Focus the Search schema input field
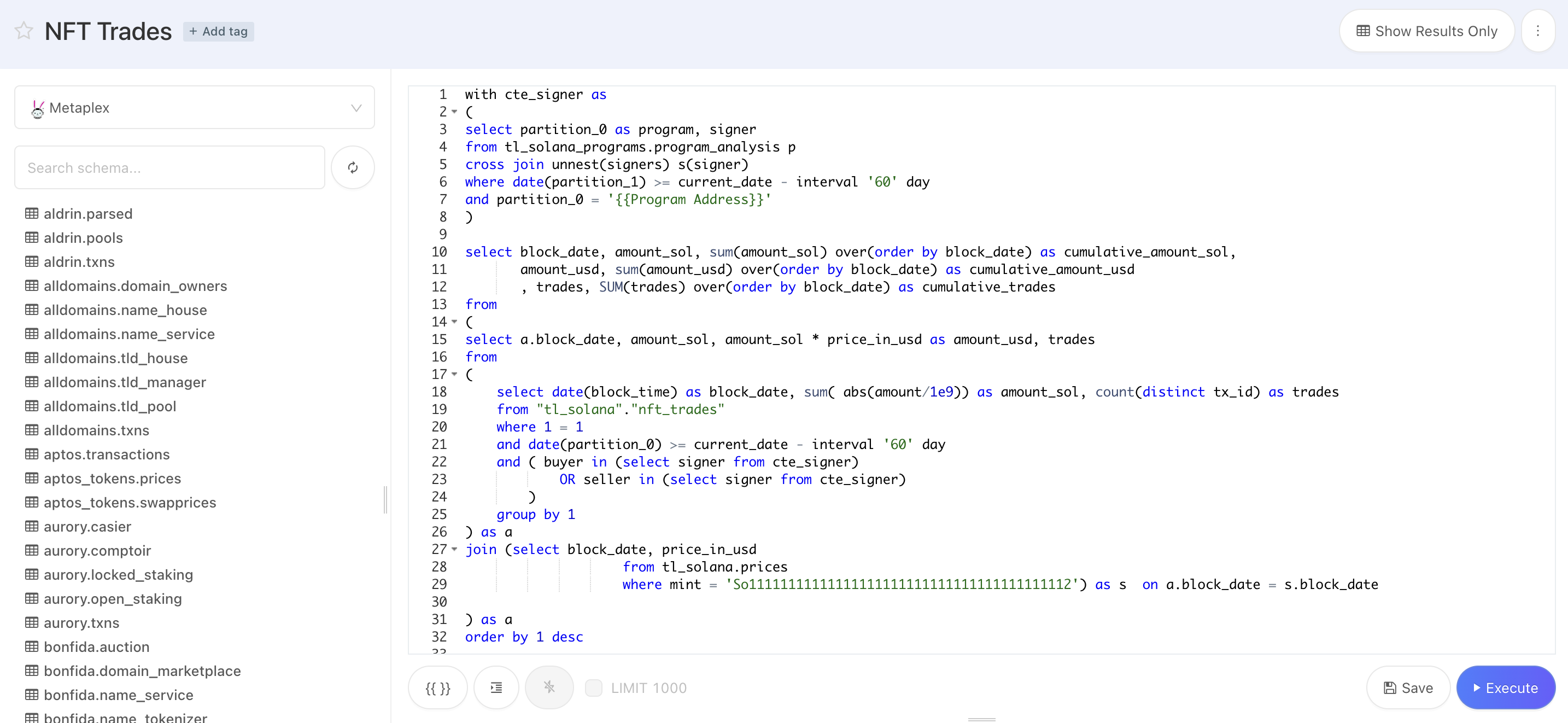 (x=169, y=167)
